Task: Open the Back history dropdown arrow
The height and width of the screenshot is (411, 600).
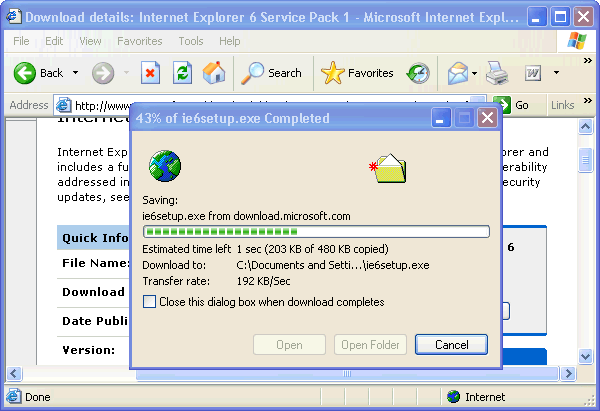Action: tap(75, 73)
